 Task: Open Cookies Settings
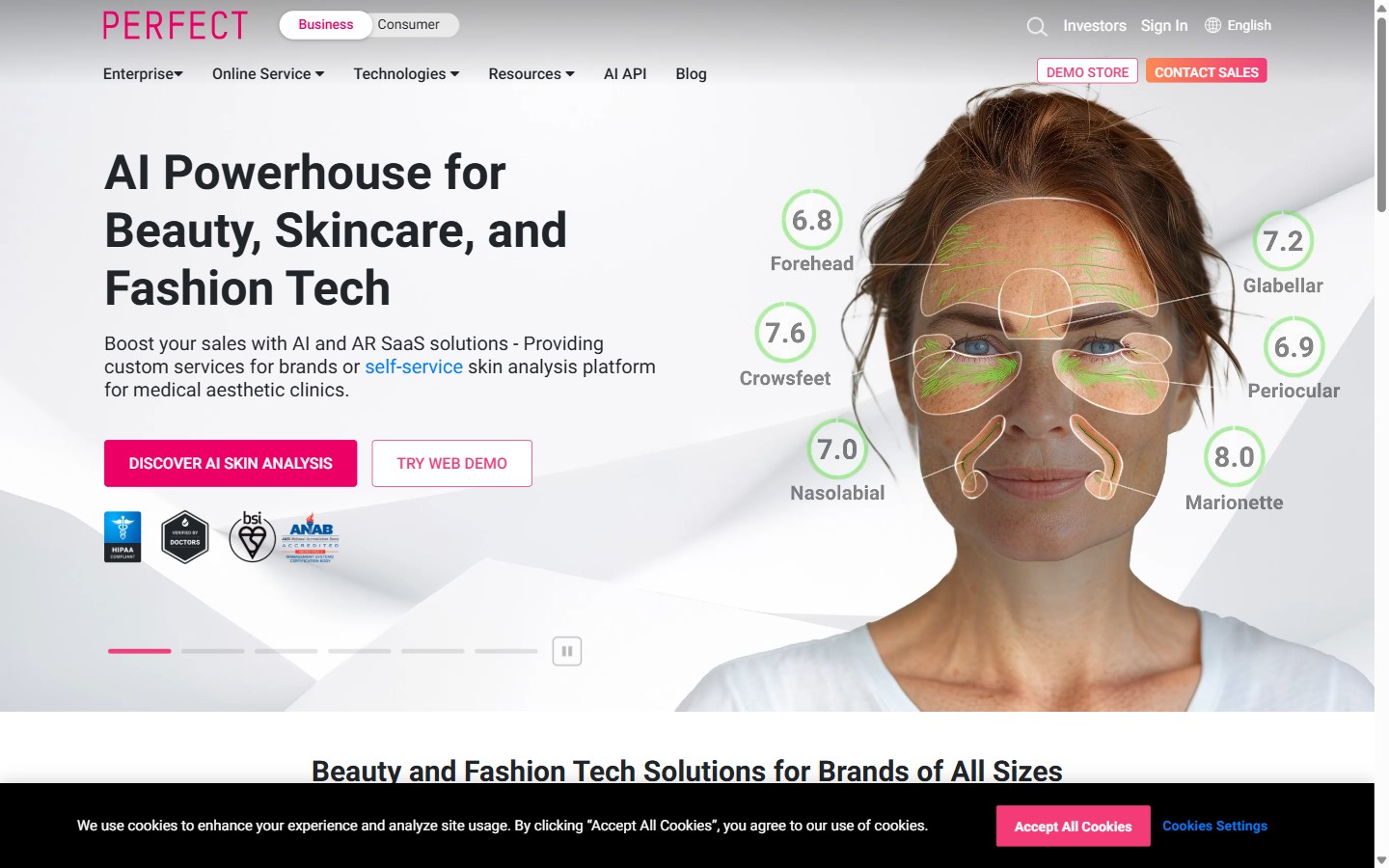coord(1214,826)
